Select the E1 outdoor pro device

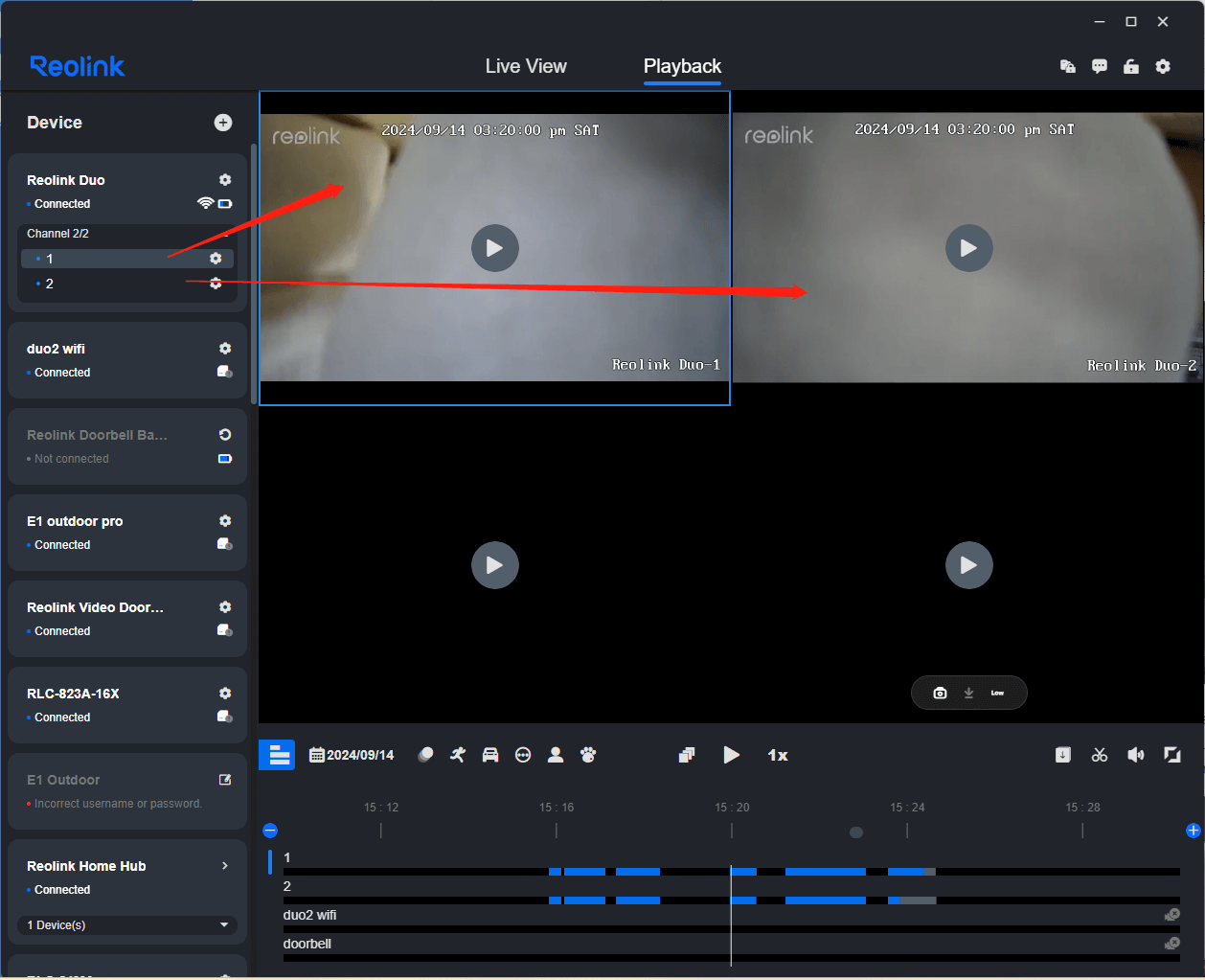[127, 533]
